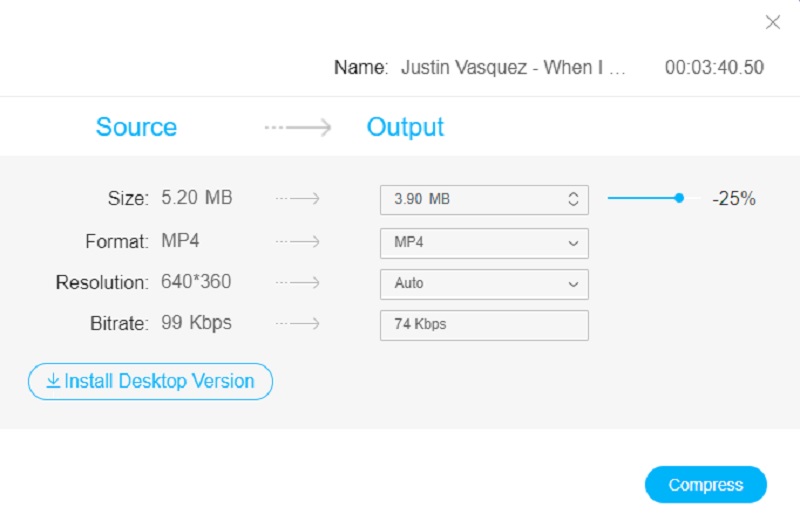Click the output size stepper arrows
The image size is (800, 521).
coord(573,199)
